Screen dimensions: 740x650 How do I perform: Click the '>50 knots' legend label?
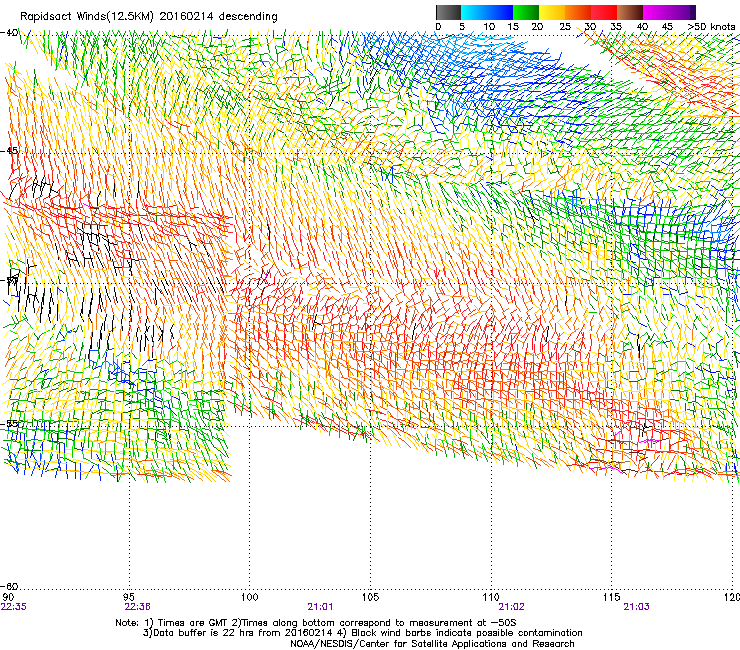[711, 27]
